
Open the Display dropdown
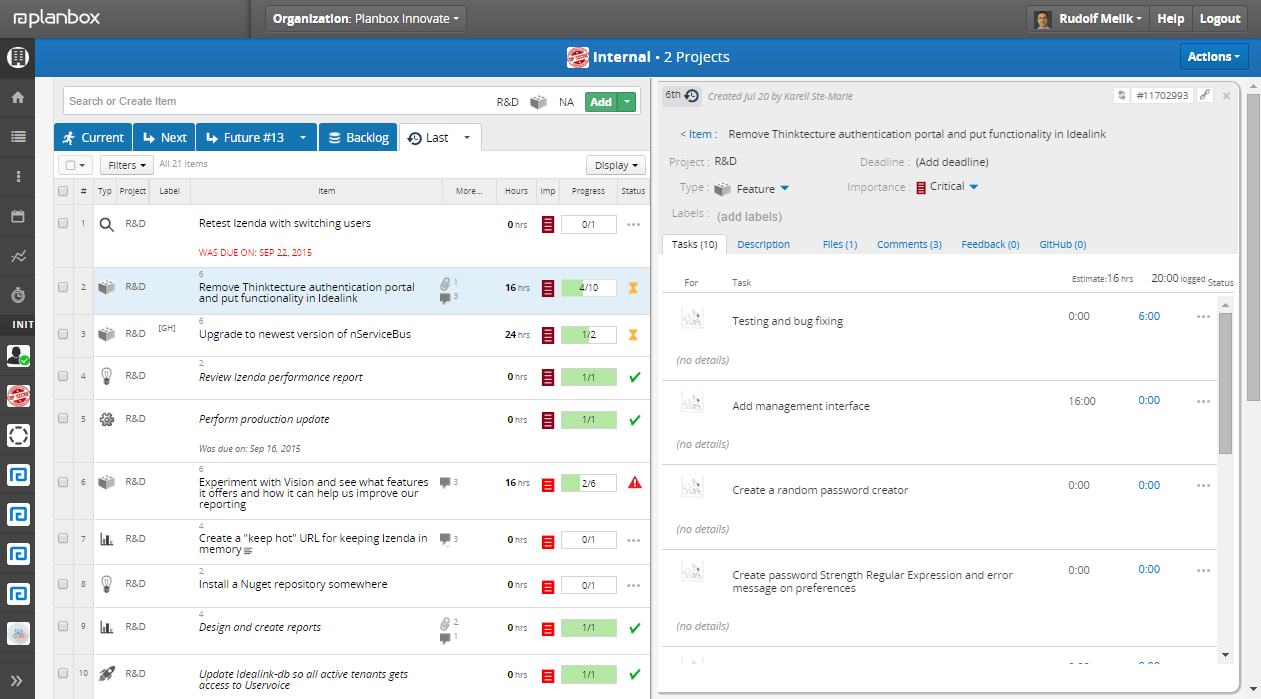(615, 165)
